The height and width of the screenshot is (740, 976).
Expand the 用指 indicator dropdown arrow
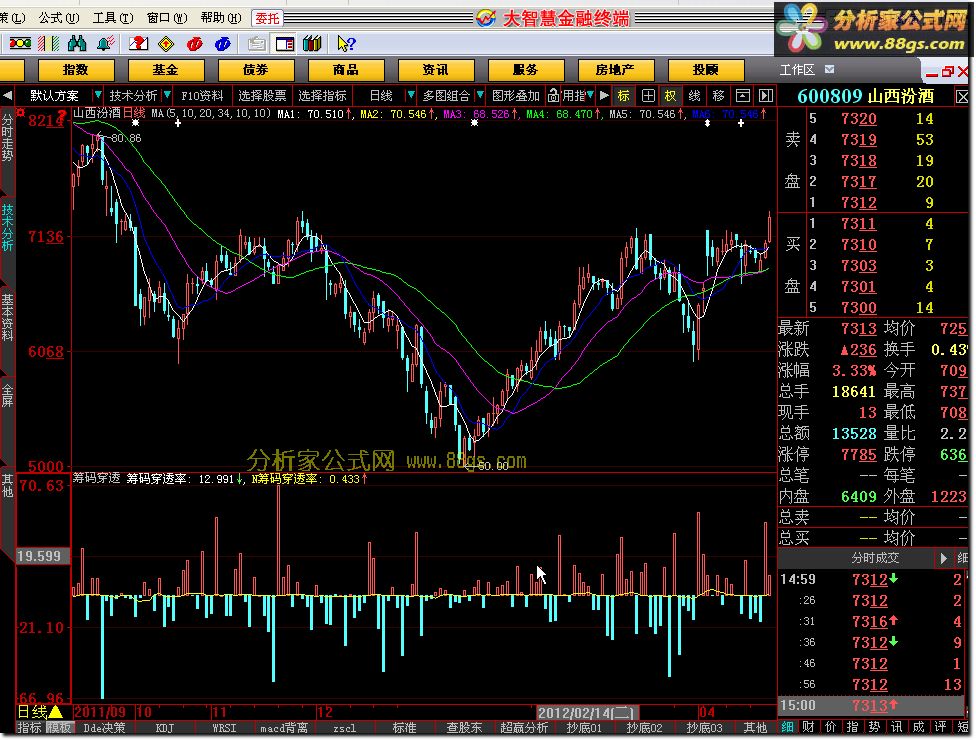(589, 96)
